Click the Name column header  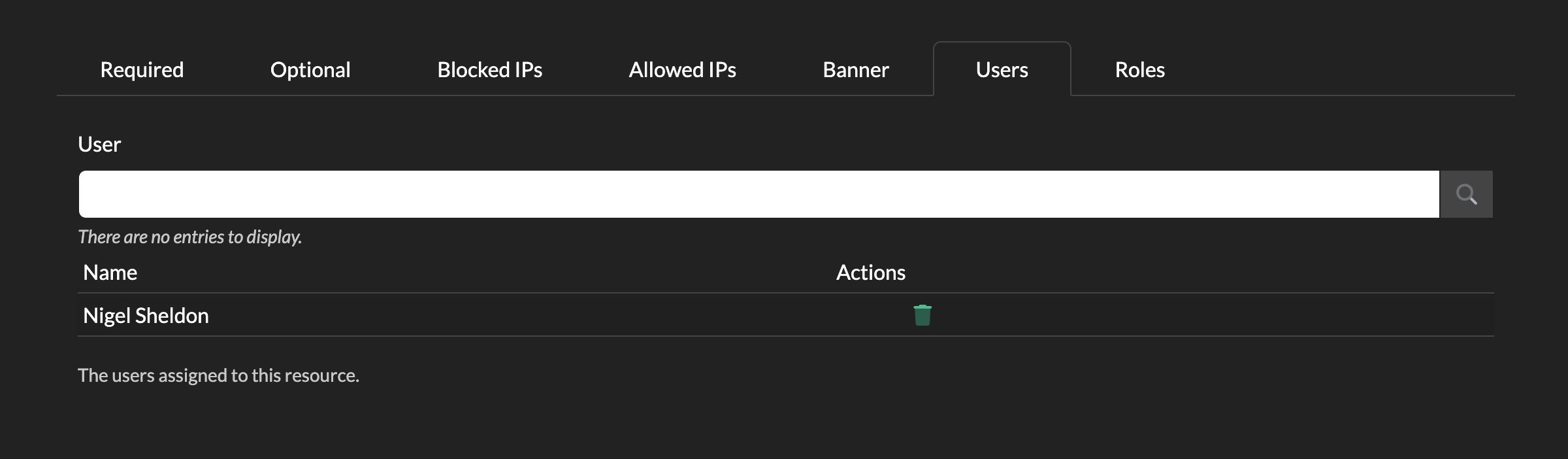110,273
